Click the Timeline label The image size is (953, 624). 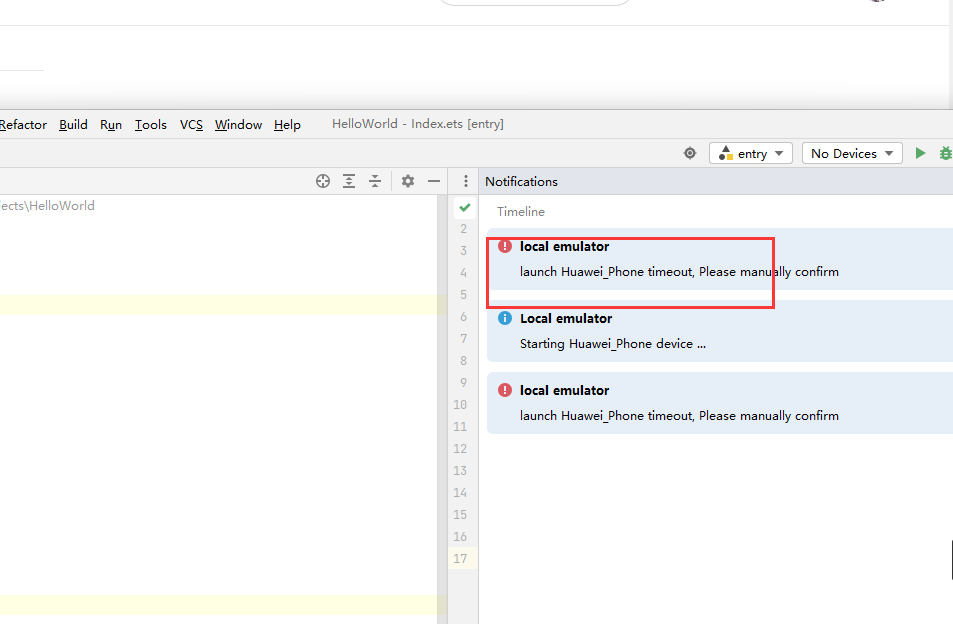tap(521, 211)
